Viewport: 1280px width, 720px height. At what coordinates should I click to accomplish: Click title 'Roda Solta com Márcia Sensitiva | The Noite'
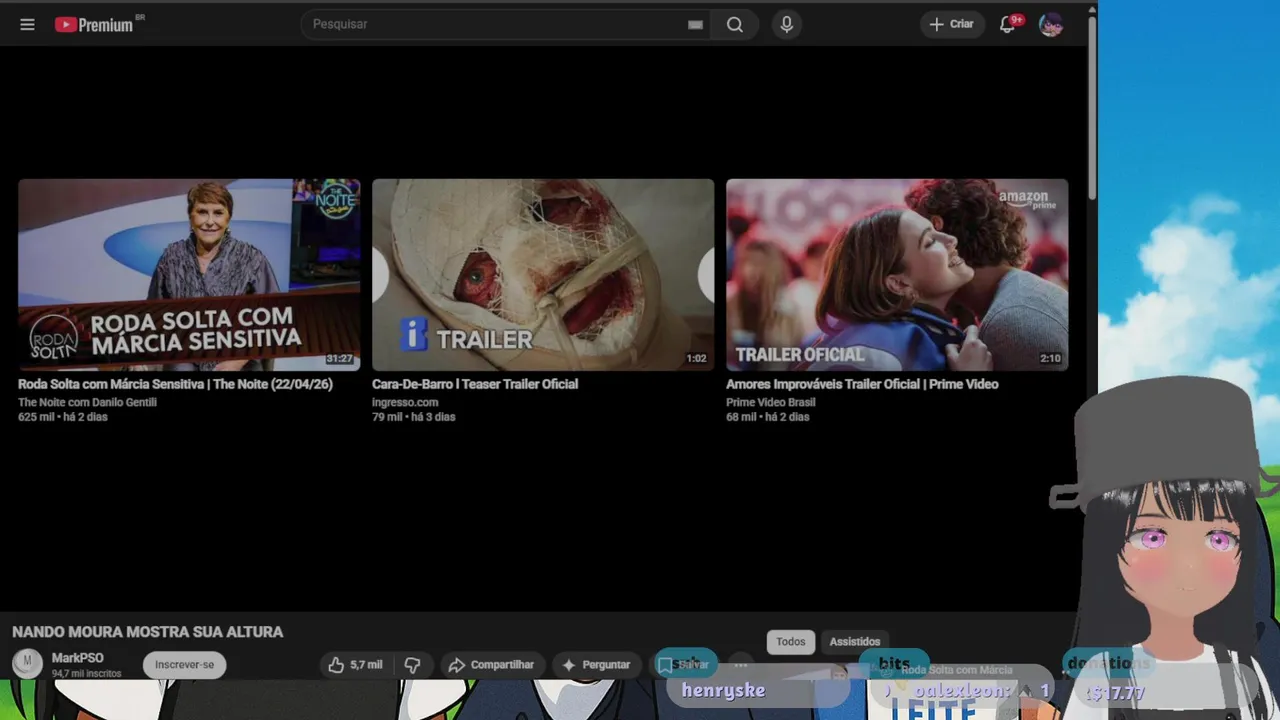[175, 384]
